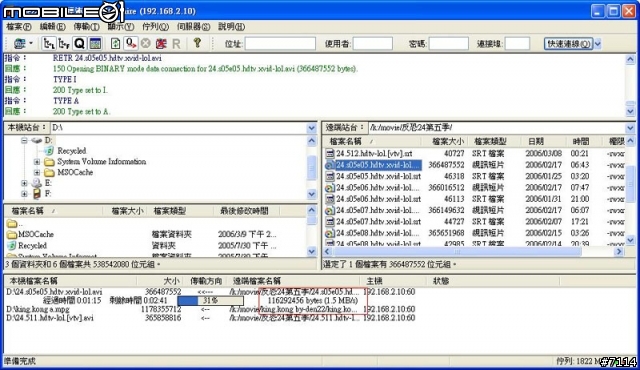Open the 佇列(Q) menu
The image size is (640, 370).
[155, 27]
